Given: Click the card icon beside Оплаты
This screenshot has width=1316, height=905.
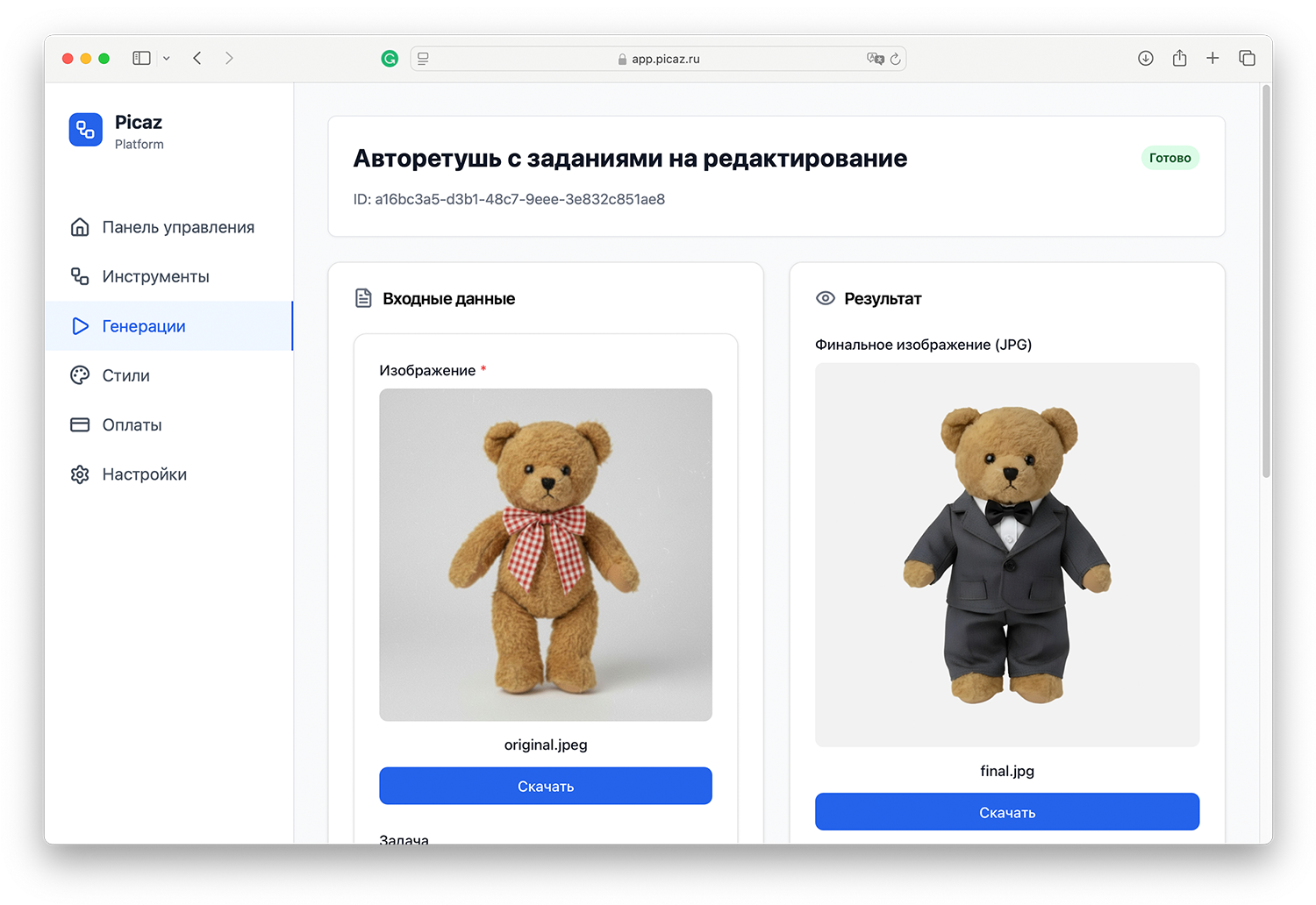Looking at the screenshot, I should (80, 424).
